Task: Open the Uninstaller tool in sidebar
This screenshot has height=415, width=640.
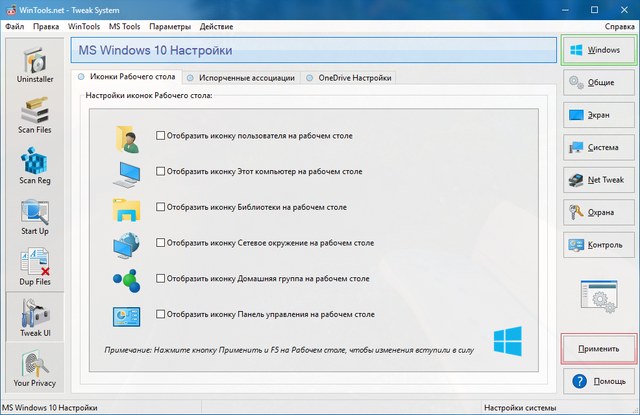Action: tap(34, 66)
